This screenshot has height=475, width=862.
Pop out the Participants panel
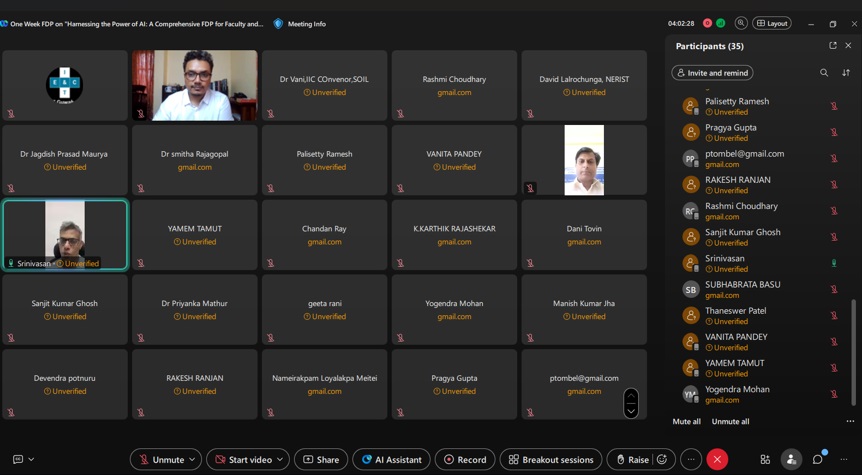point(832,46)
